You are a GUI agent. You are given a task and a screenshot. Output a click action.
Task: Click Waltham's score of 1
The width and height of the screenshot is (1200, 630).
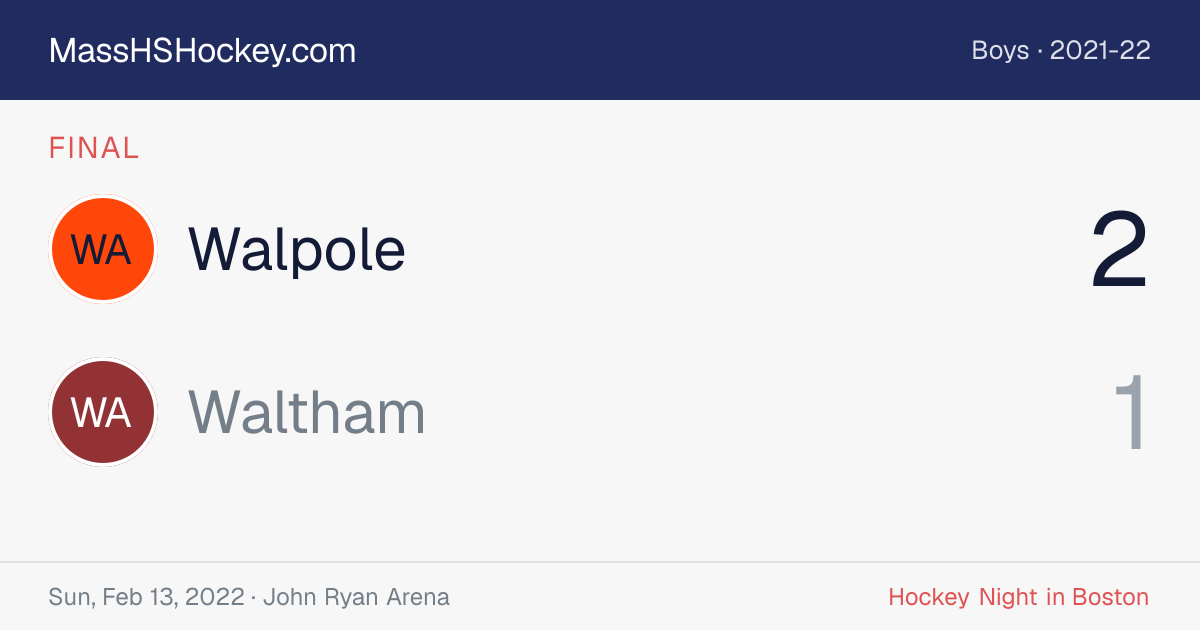click(1131, 413)
